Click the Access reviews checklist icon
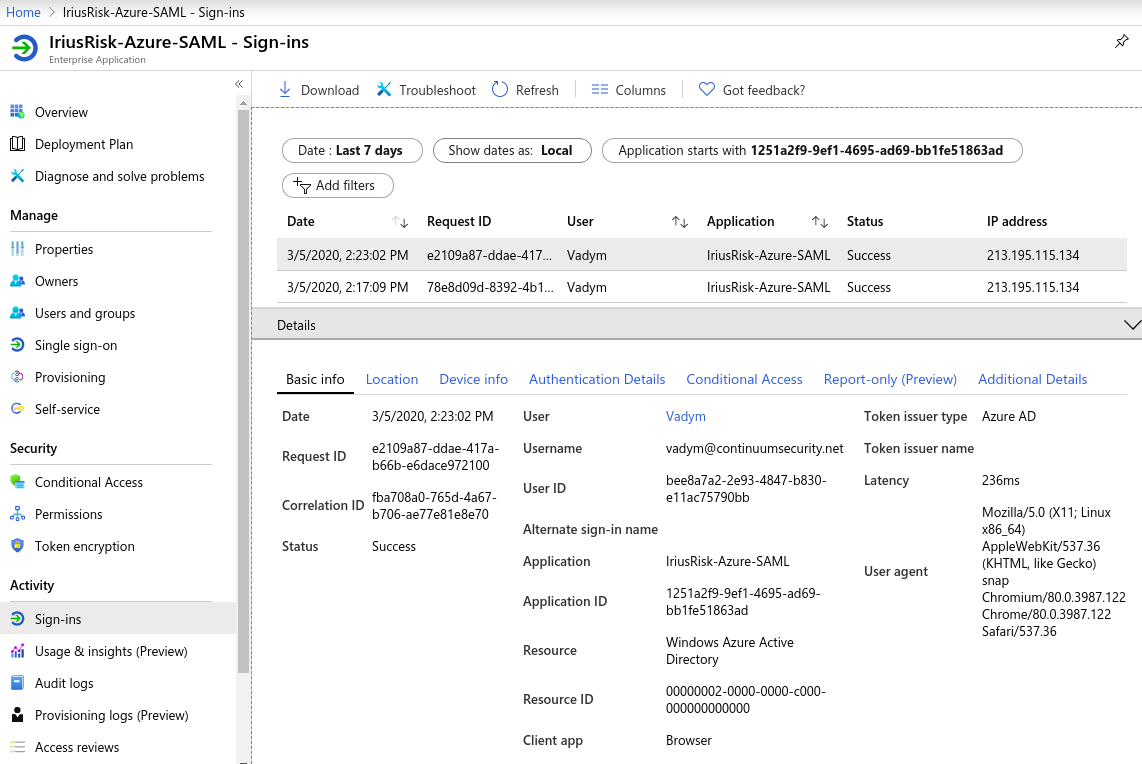This screenshot has height=764, width=1142. (17, 747)
